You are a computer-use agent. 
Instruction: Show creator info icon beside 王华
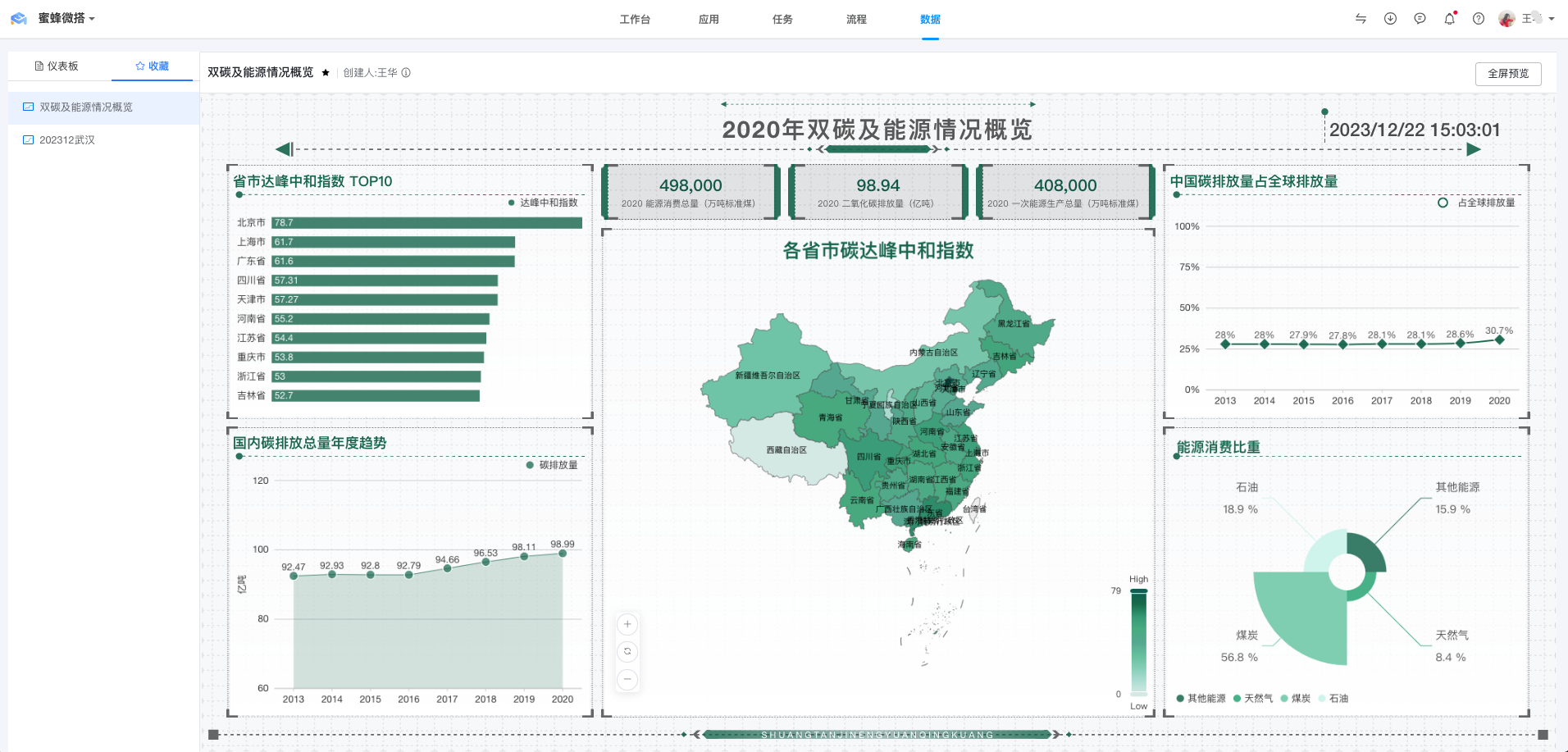click(406, 73)
